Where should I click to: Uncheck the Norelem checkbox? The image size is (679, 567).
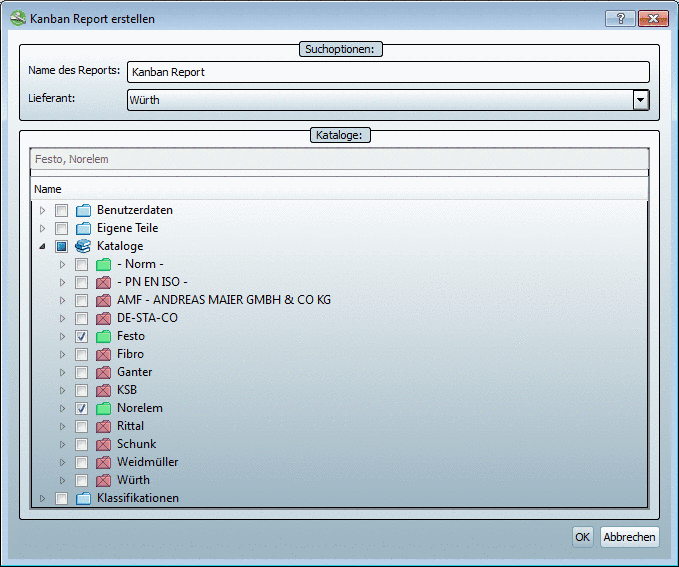click(x=81, y=408)
